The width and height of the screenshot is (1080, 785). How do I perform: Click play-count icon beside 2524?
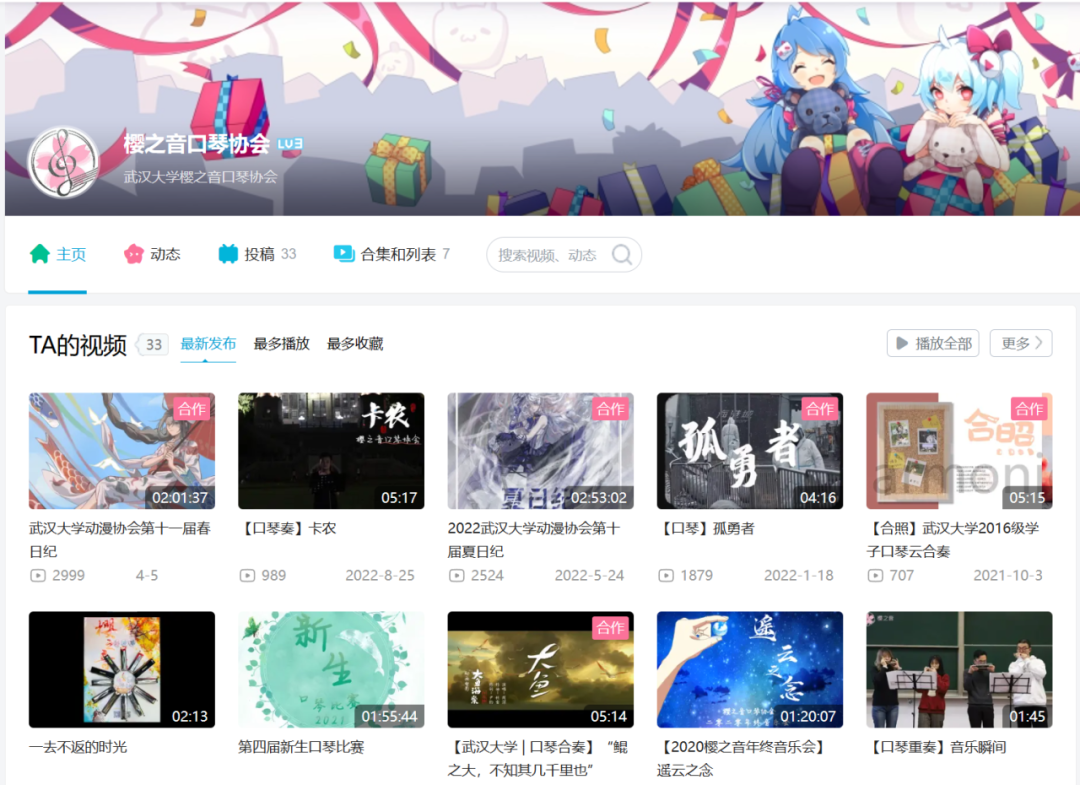tap(457, 576)
